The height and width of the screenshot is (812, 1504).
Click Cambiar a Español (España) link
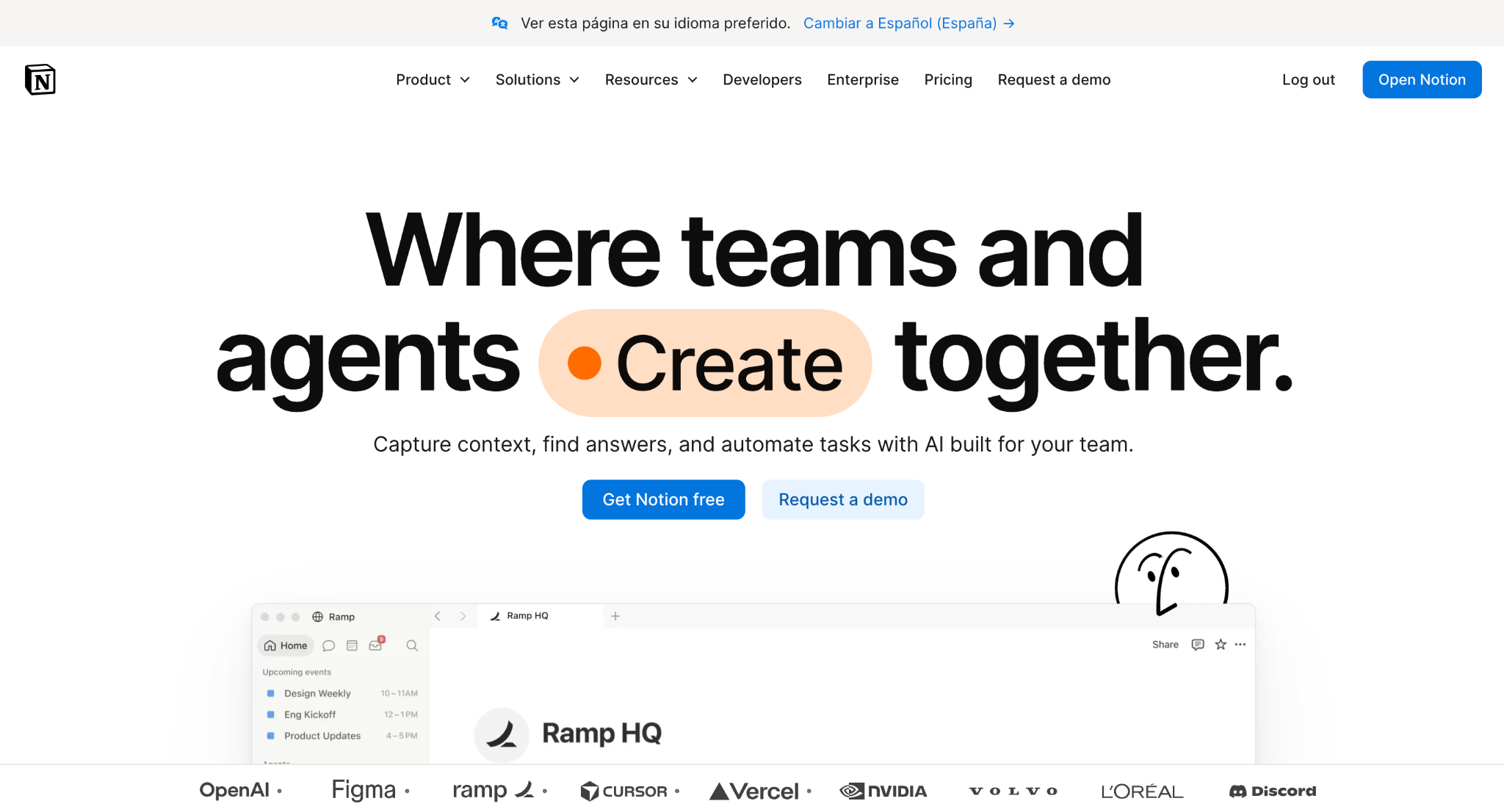908,23
